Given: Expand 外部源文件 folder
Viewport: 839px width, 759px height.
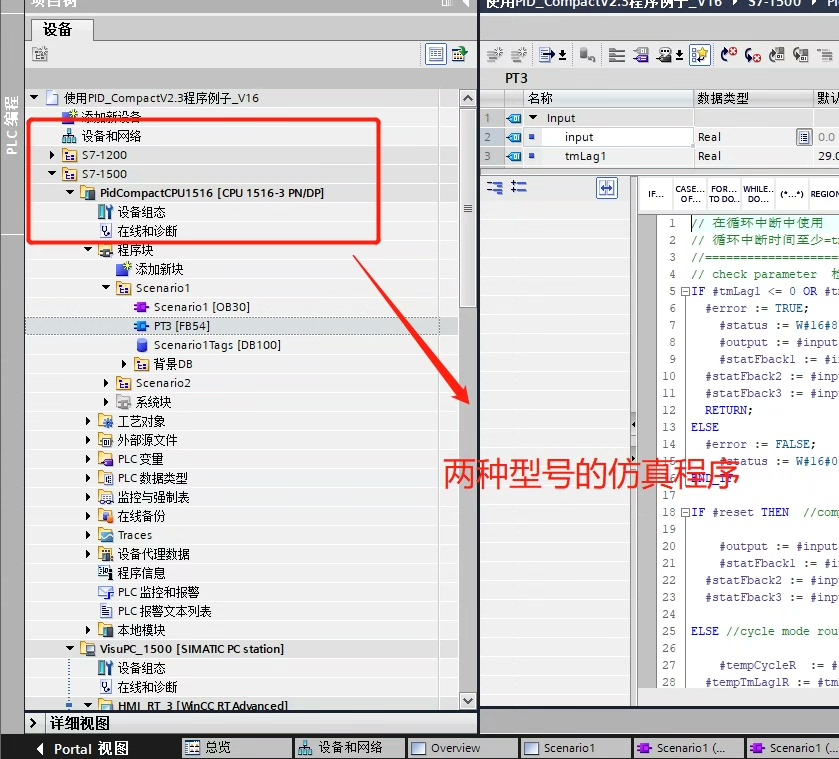Looking at the screenshot, I should (88, 440).
